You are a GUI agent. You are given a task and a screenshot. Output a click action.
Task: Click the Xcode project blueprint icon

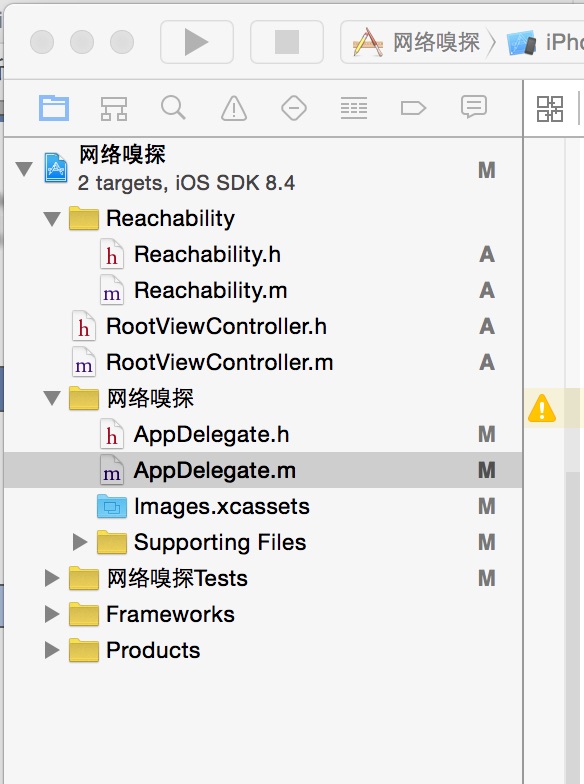pos(56,168)
